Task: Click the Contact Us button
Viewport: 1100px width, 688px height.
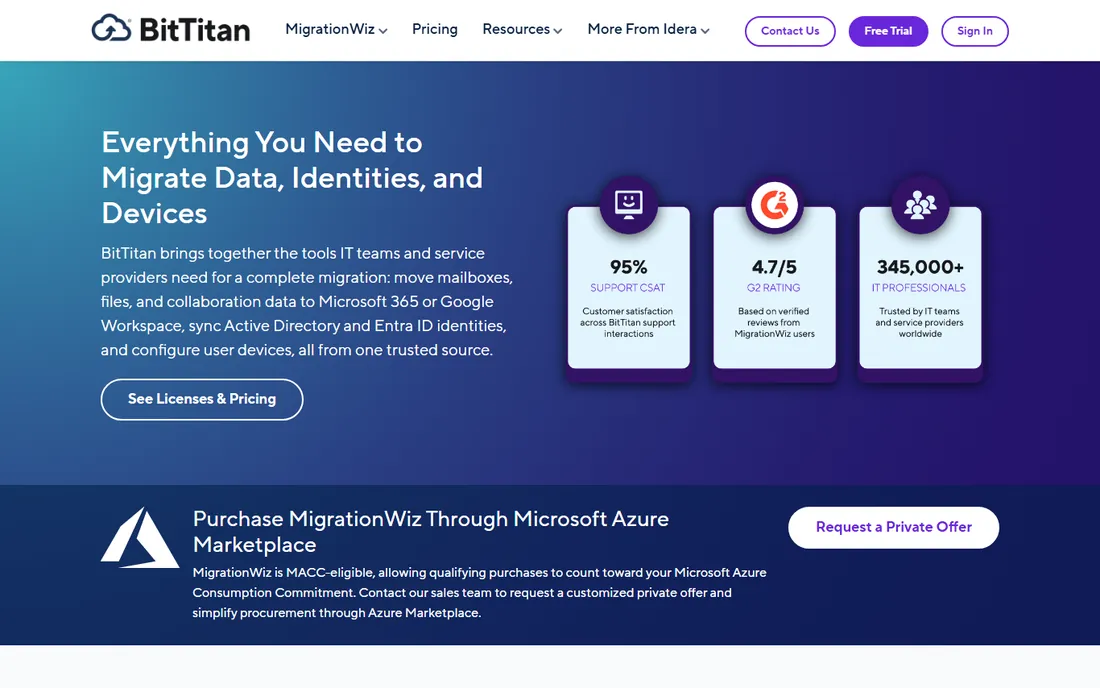Action: tap(790, 31)
